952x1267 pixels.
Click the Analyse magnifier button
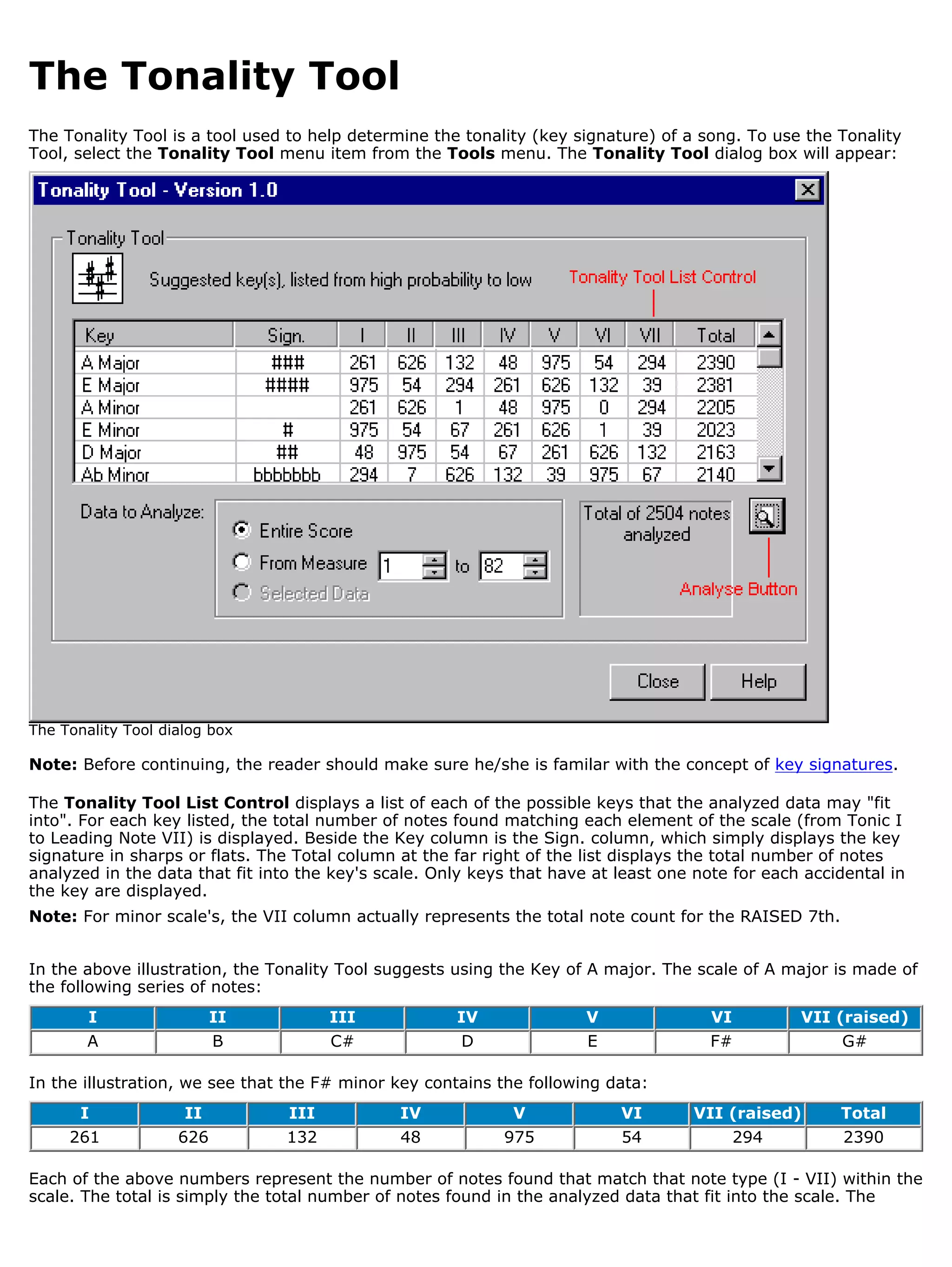[x=767, y=516]
